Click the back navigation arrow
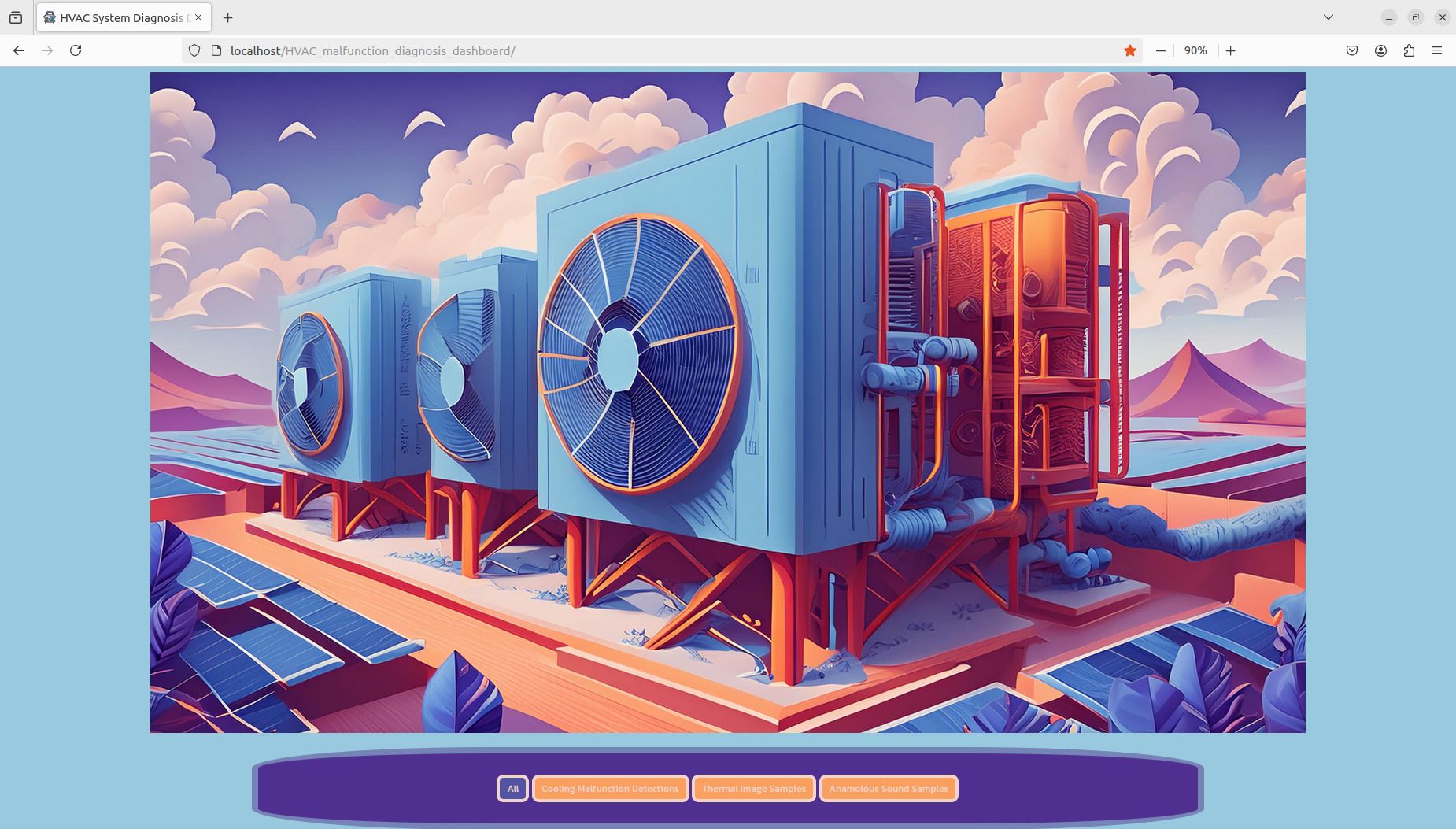This screenshot has width=1456, height=829. tap(18, 50)
